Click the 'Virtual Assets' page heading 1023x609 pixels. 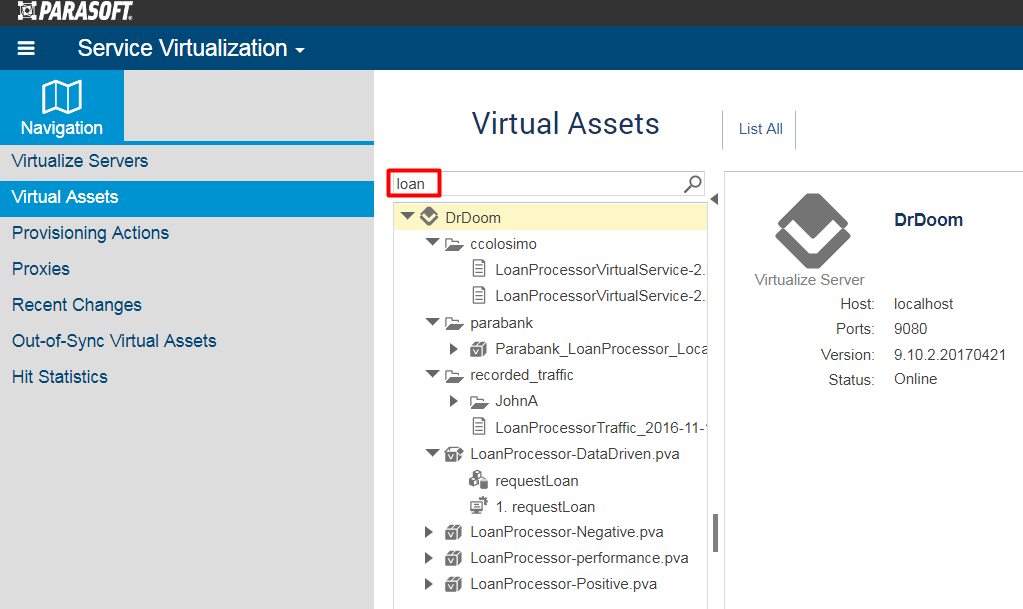click(x=566, y=124)
